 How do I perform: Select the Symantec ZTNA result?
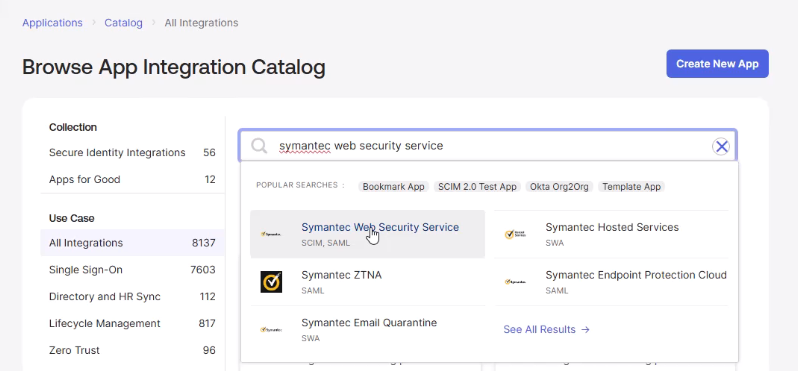pyautogui.click(x=367, y=281)
